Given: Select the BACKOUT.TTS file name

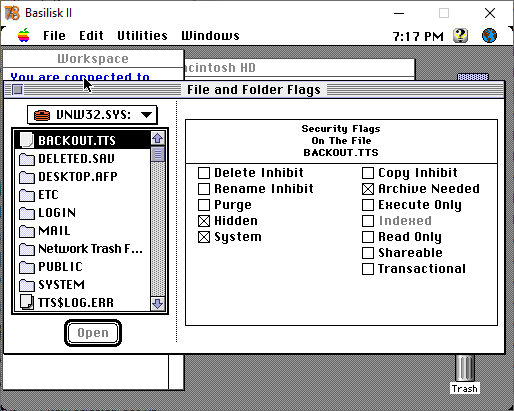Looking at the screenshot, I should click(77, 141).
